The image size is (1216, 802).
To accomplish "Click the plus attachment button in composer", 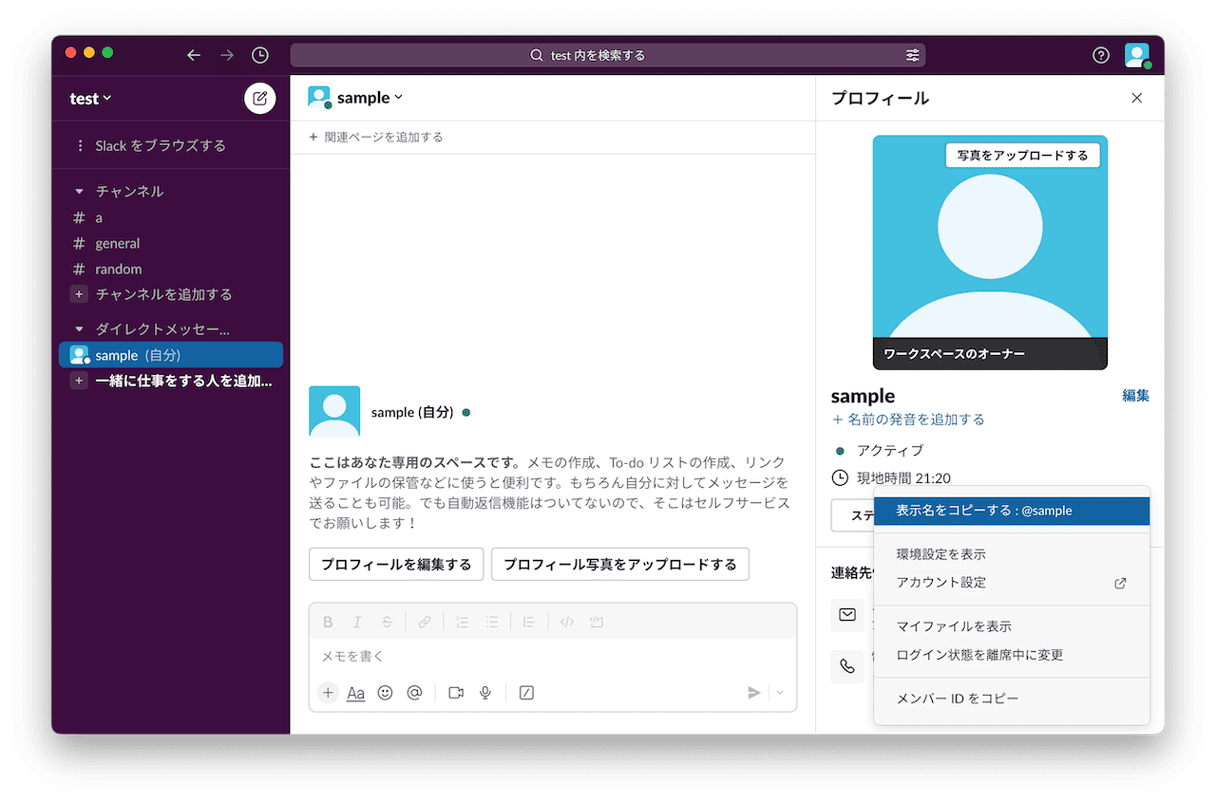I will pos(328,692).
